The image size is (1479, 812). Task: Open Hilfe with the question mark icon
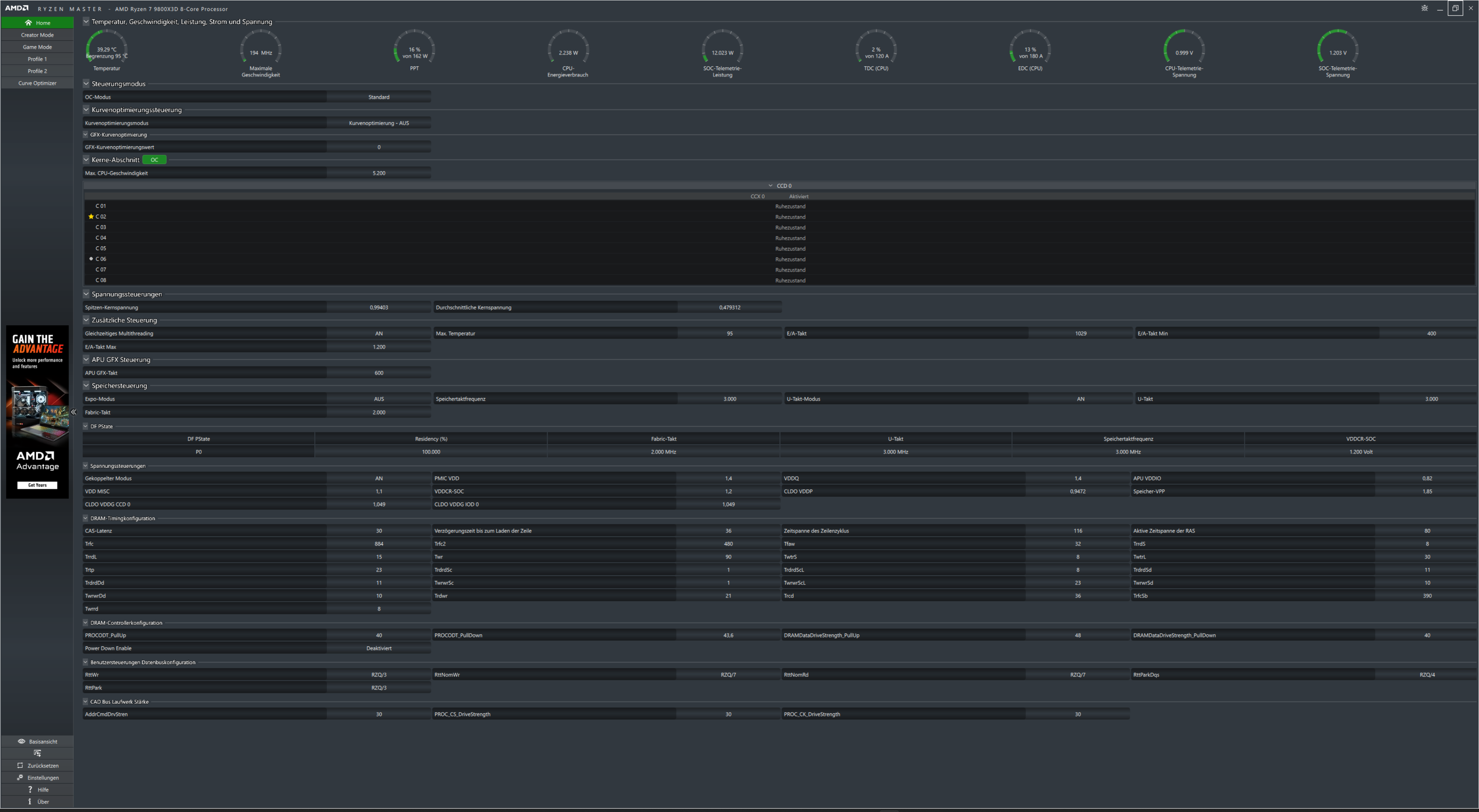tap(30, 790)
